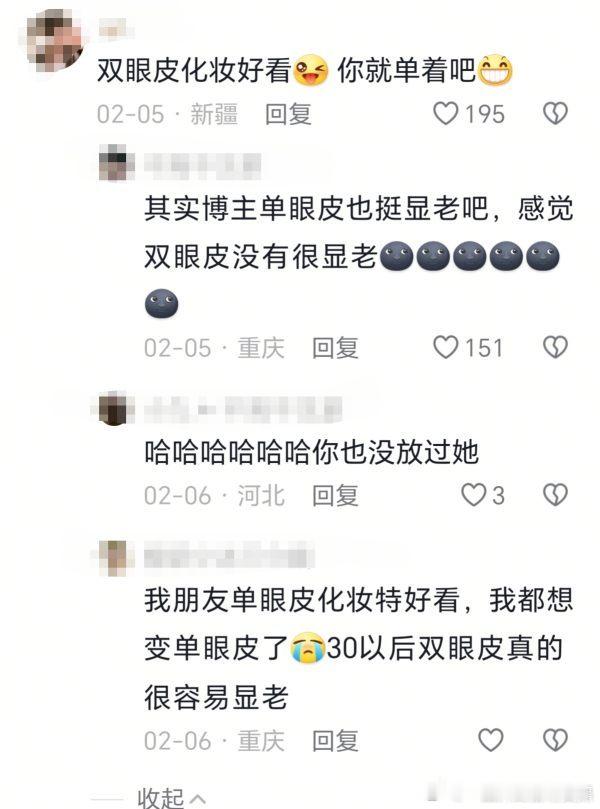
Task: Open avatar of 其实博主单眼皮 reply author
Action: click(x=115, y=163)
